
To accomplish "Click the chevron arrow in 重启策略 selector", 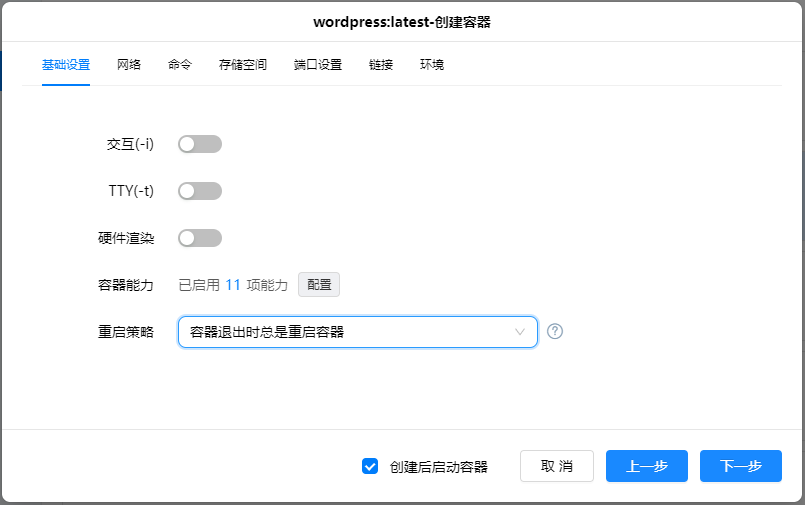I will [x=520, y=332].
